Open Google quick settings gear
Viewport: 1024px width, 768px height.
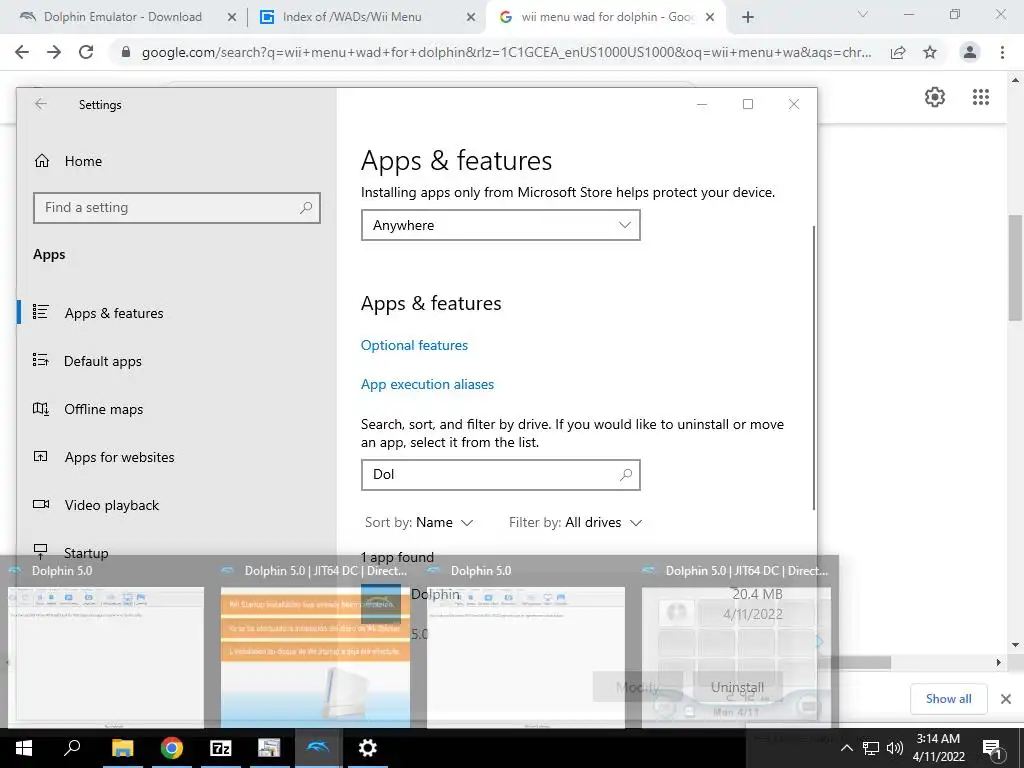pos(935,97)
